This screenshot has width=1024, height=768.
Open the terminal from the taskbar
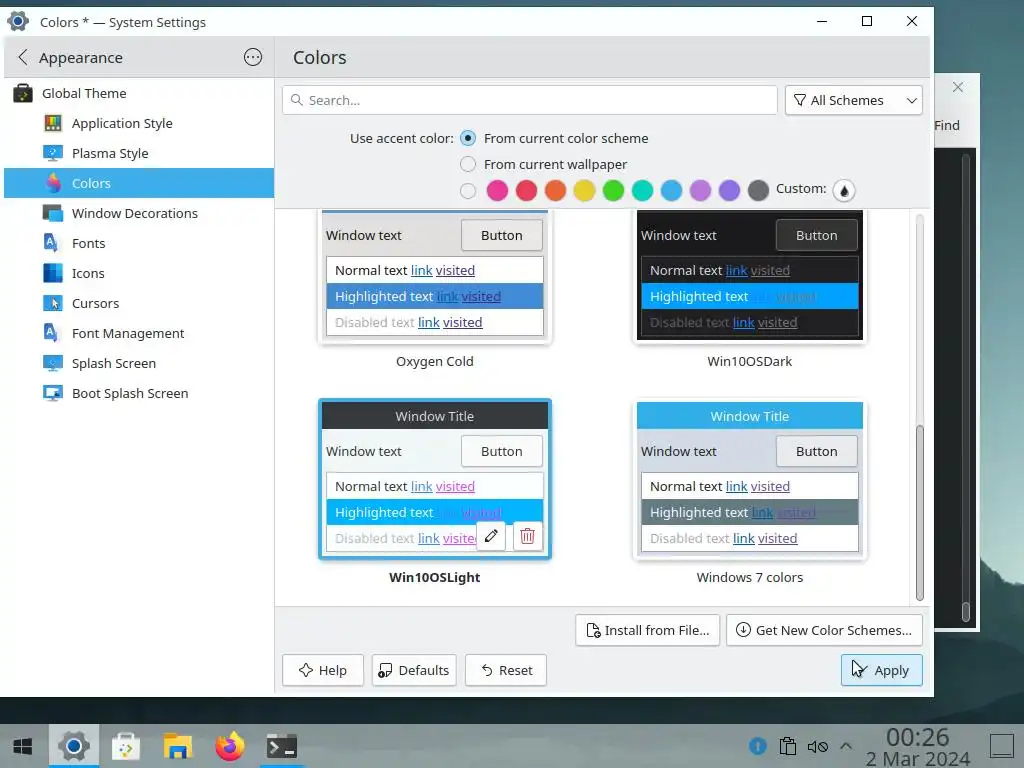click(x=282, y=746)
